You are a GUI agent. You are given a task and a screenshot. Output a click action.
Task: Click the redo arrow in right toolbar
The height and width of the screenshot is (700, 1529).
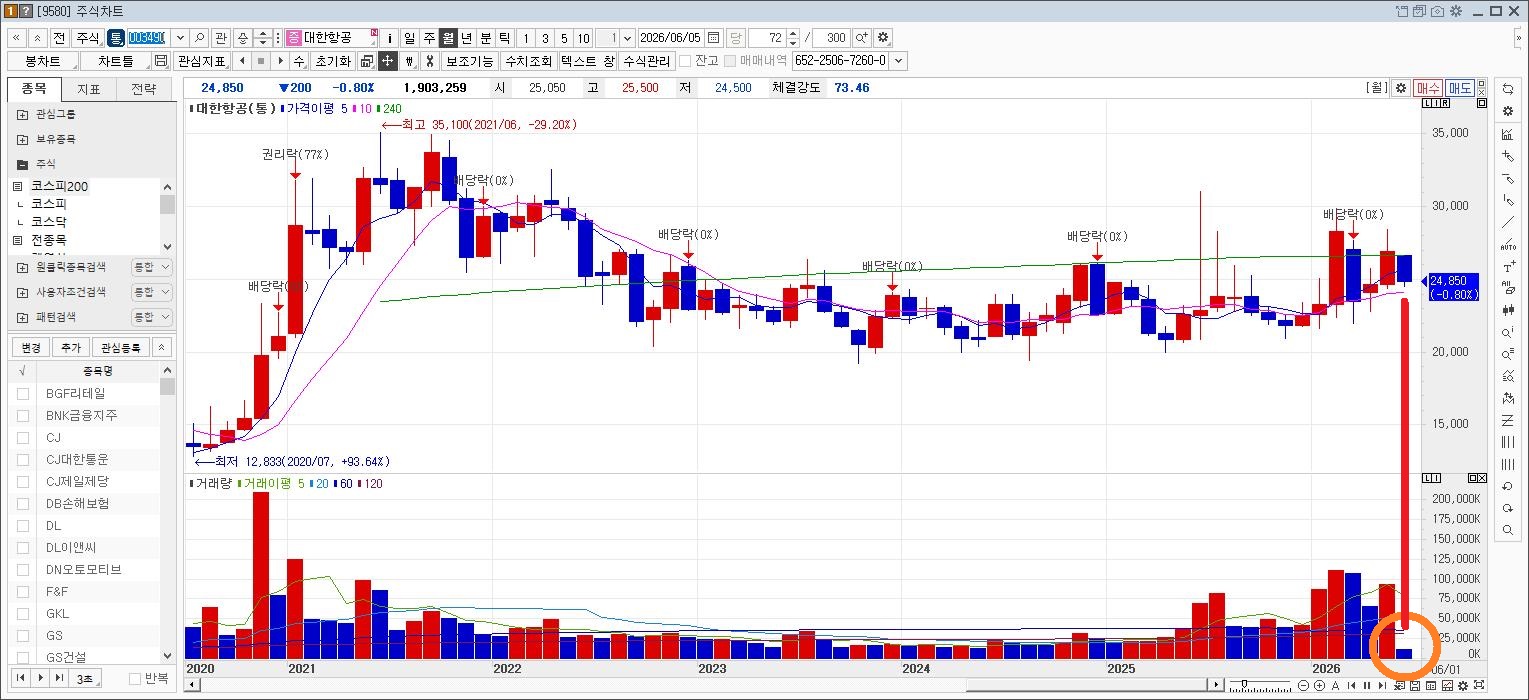coord(1508,508)
